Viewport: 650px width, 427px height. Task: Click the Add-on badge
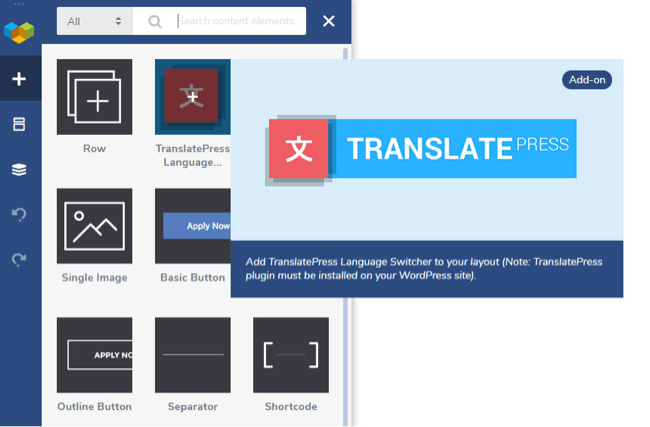coord(587,80)
